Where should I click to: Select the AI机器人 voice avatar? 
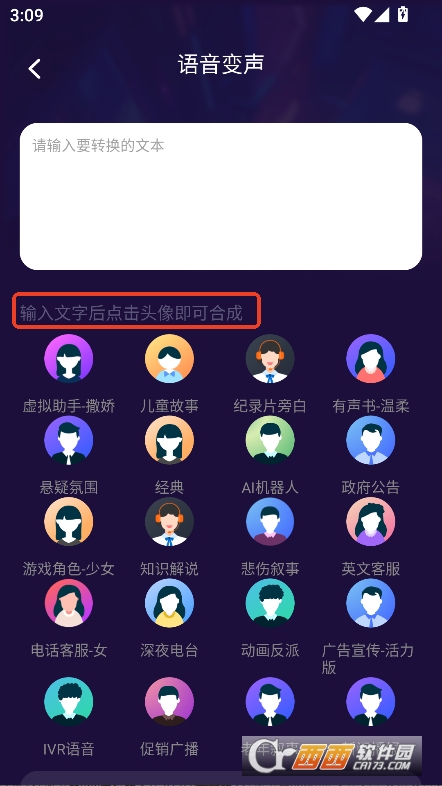coord(270,440)
